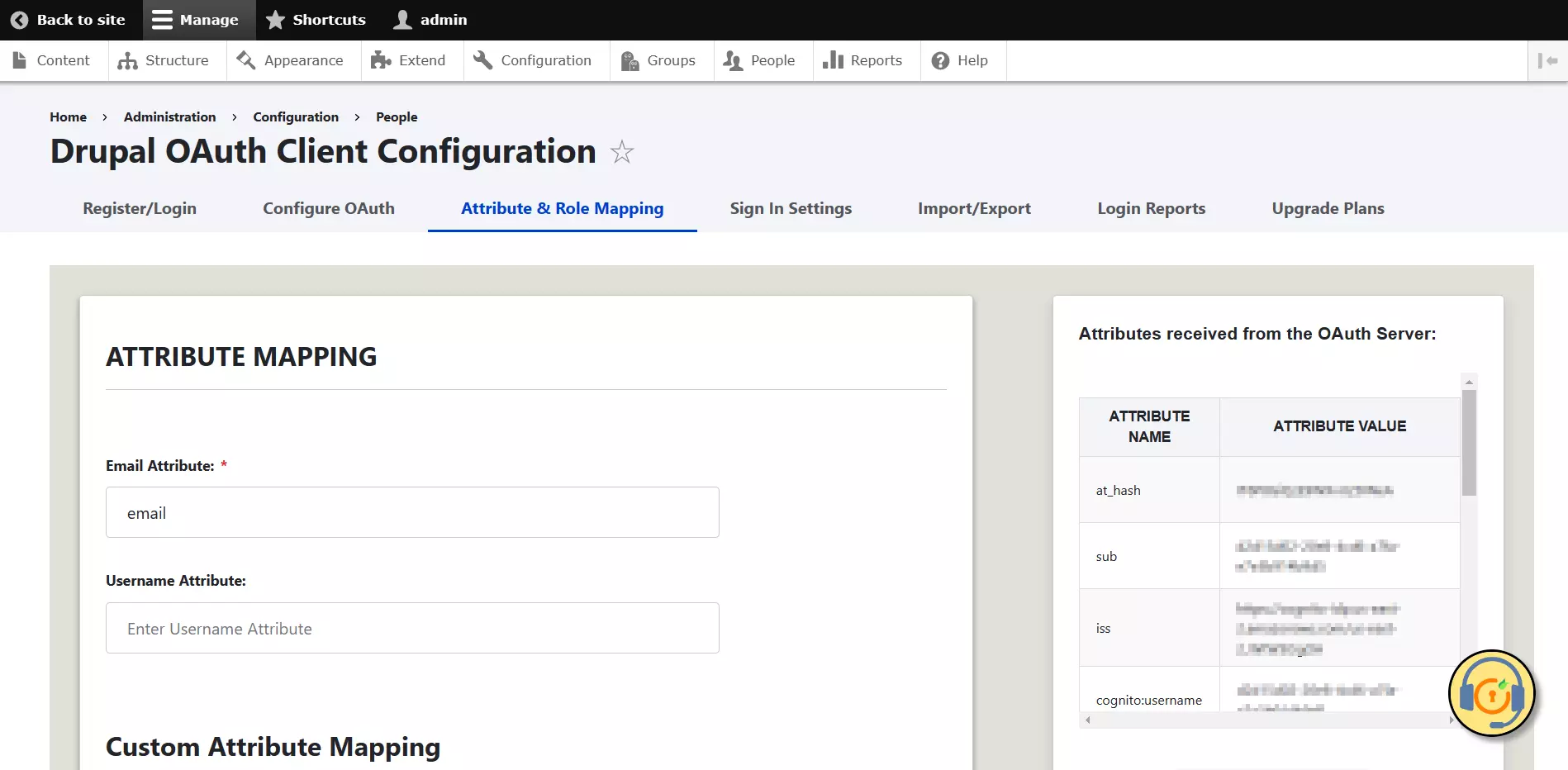The width and height of the screenshot is (1568, 770).
Task: Toggle toolbar orientation to vertical
Action: (1547, 60)
